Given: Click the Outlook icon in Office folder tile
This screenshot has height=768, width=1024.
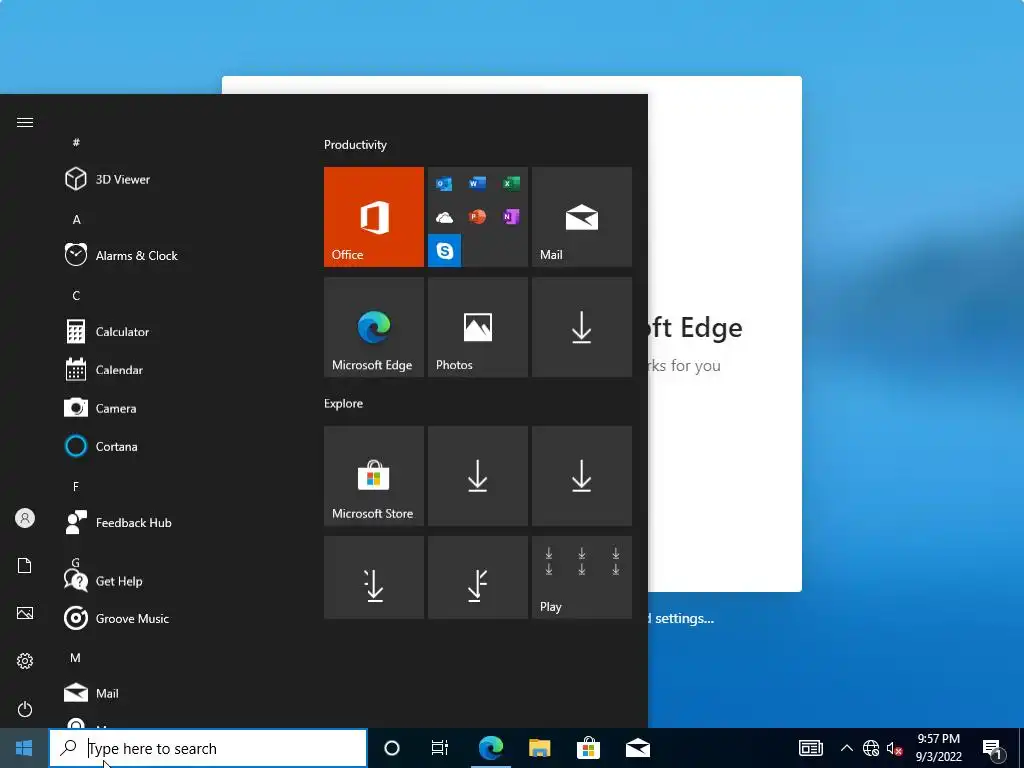Looking at the screenshot, I should pyautogui.click(x=444, y=184).
